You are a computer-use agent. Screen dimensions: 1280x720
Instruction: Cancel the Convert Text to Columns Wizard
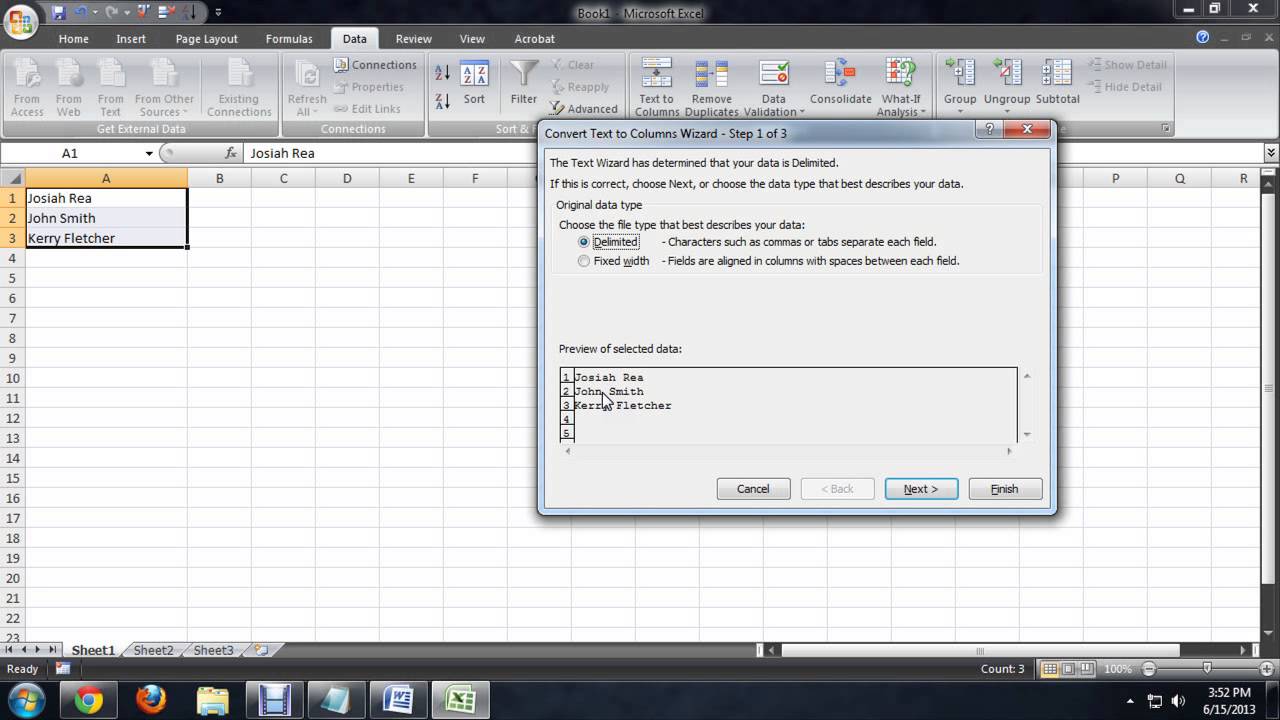753,489
